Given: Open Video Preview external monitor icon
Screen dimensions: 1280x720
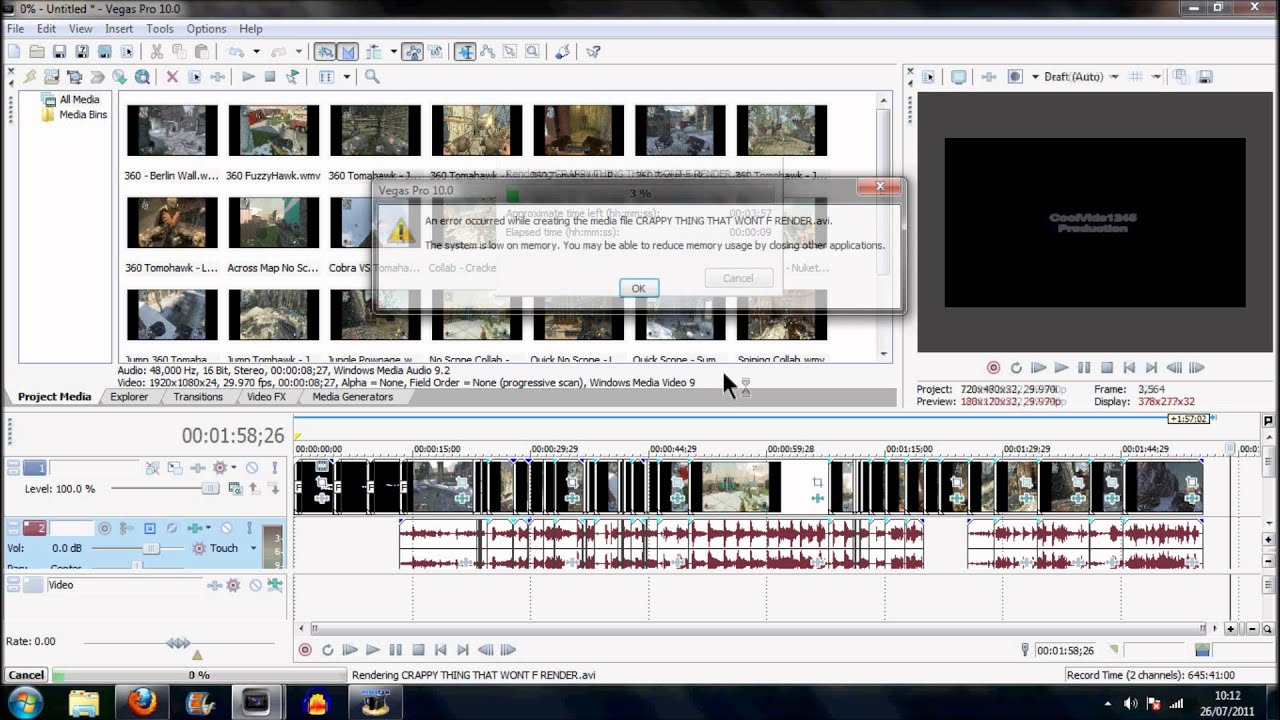Looking at the screenshot, I should (x=958, y=76).
